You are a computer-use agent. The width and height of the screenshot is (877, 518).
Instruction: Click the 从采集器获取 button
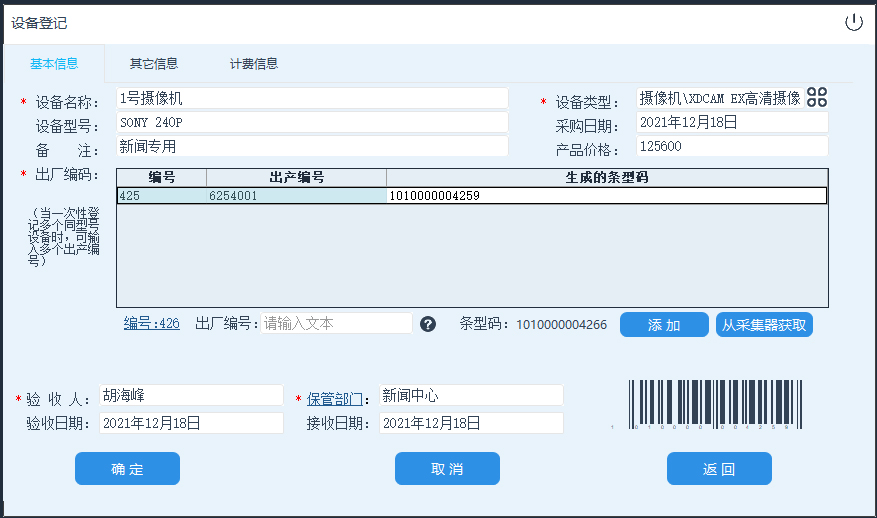[x=764, y=325]
